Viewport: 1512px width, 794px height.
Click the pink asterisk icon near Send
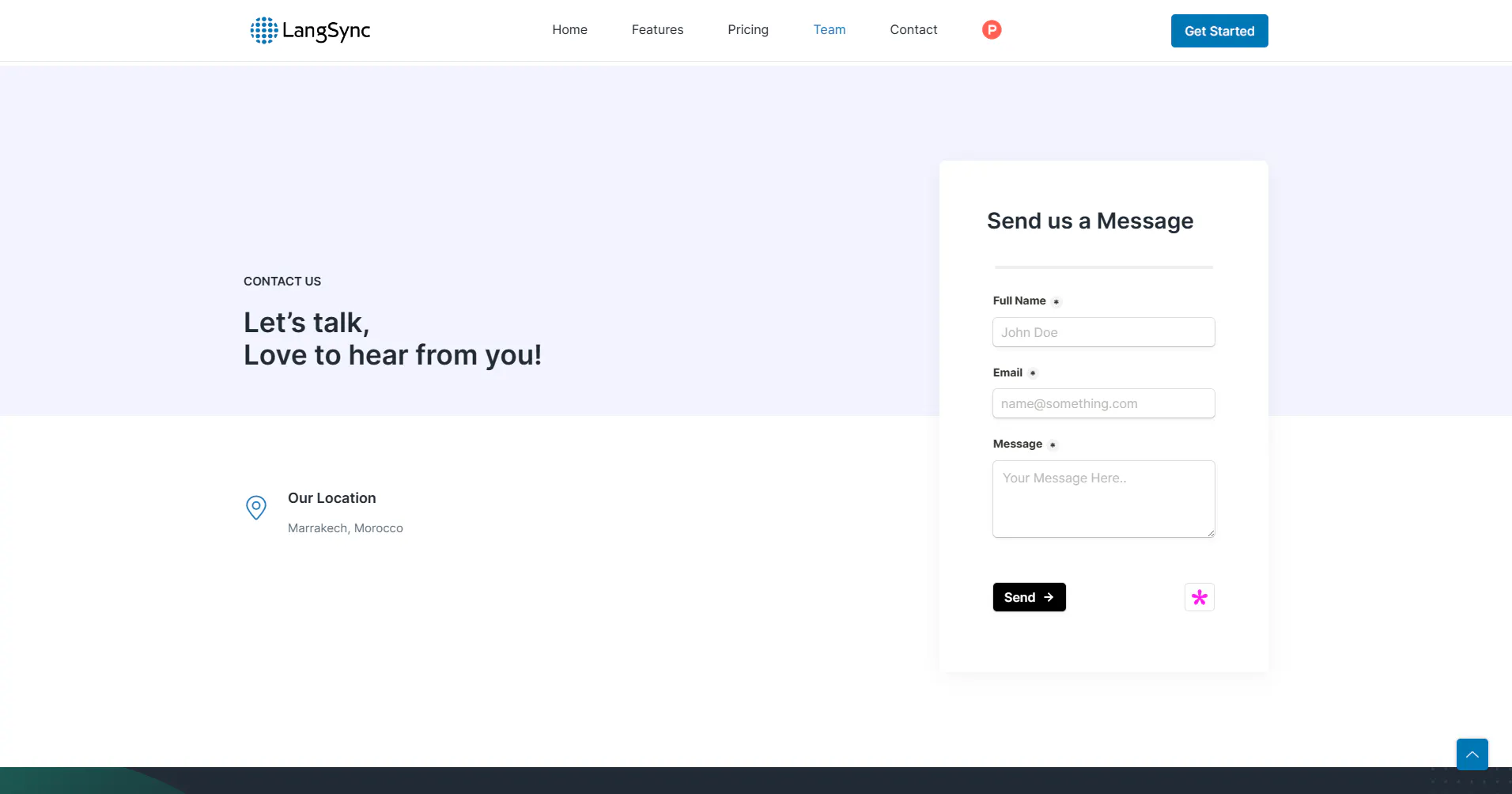(1200, 597)
